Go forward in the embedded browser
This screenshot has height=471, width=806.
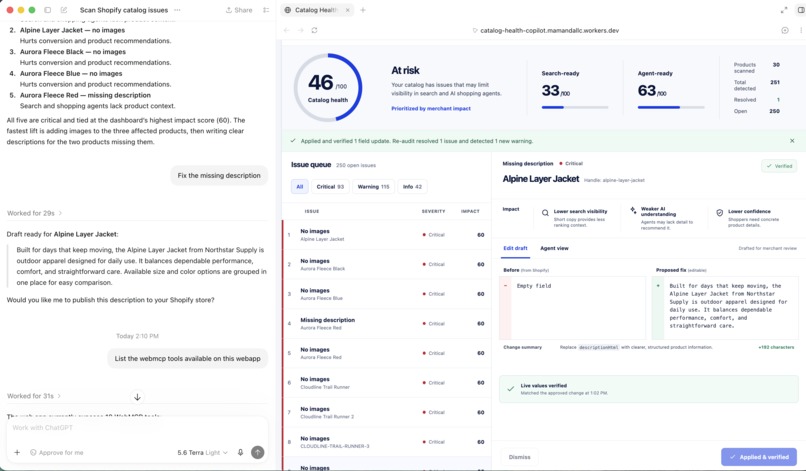(x=301, y=30)
